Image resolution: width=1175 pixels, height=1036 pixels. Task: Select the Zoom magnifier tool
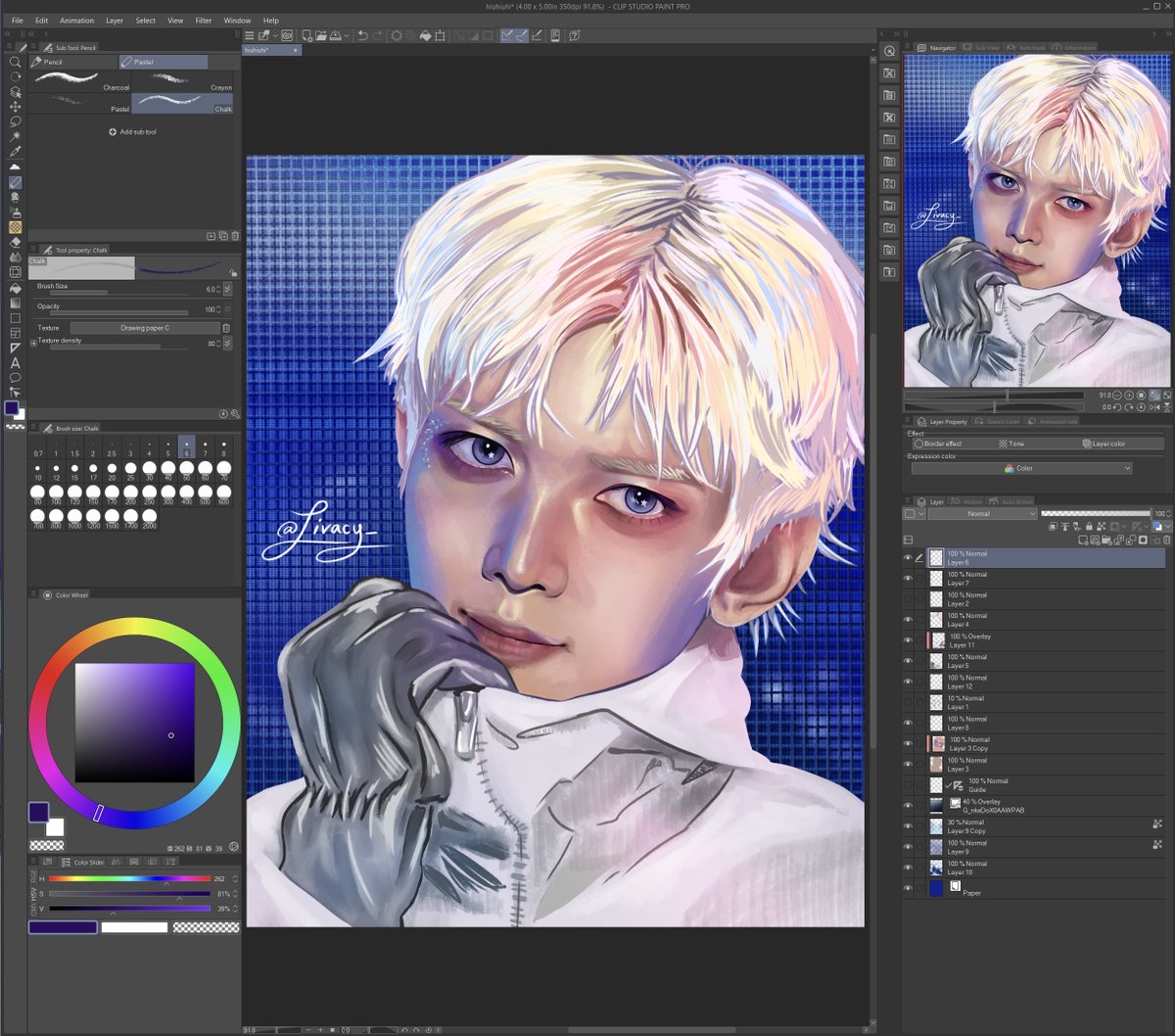[x=15, y=62]
